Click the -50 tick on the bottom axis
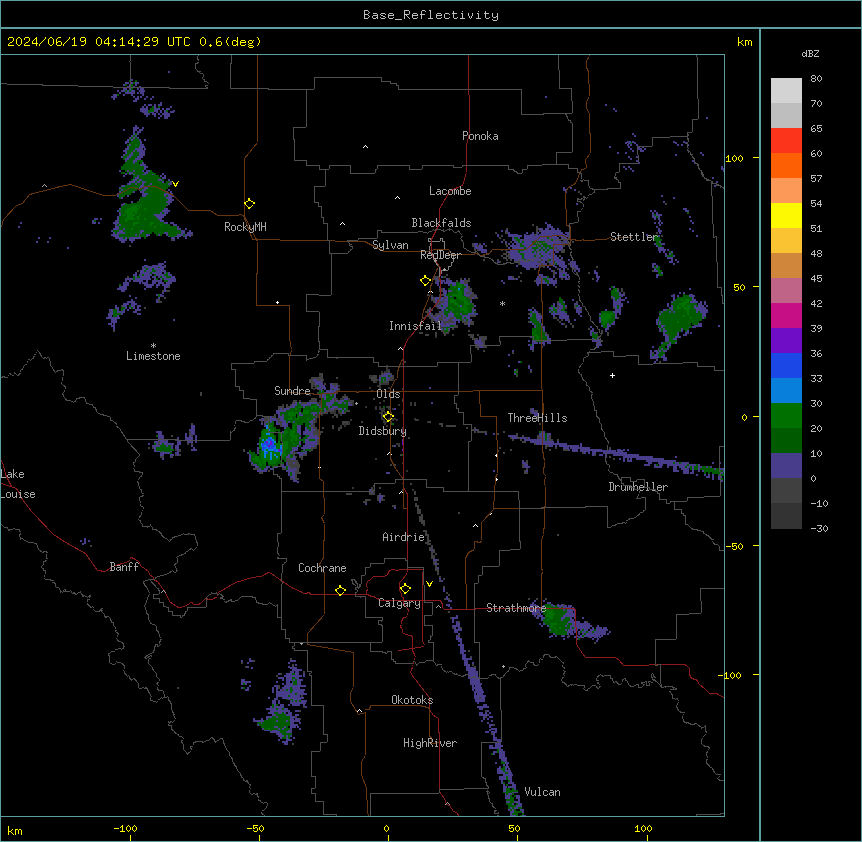 255,828
